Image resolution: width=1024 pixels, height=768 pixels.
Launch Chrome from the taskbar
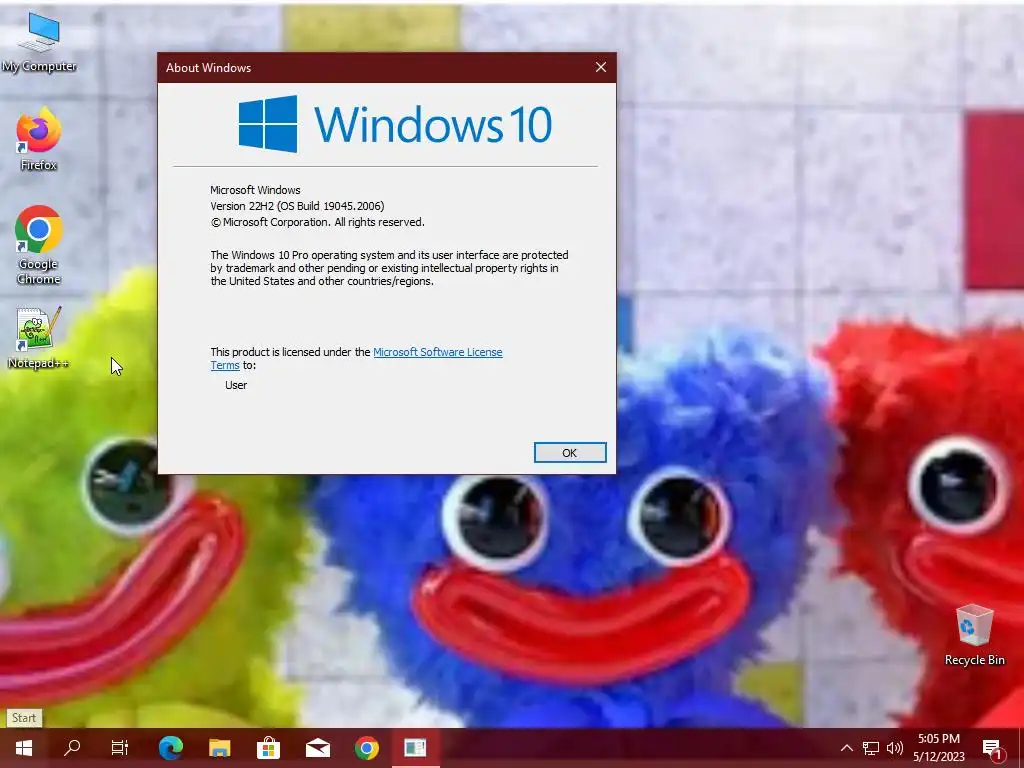[366, 748]
